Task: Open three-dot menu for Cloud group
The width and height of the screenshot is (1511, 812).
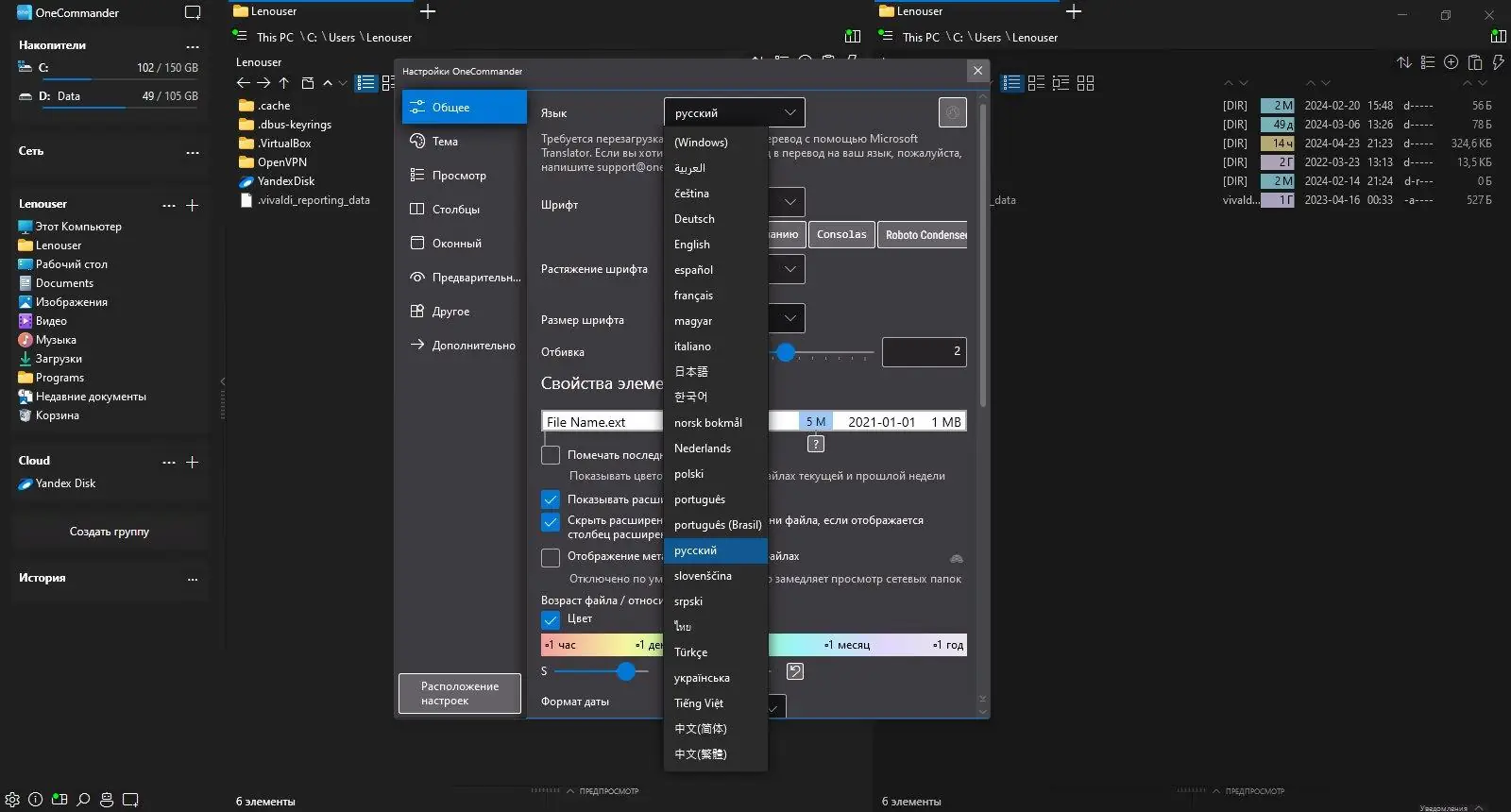Action: pos(169,462)
